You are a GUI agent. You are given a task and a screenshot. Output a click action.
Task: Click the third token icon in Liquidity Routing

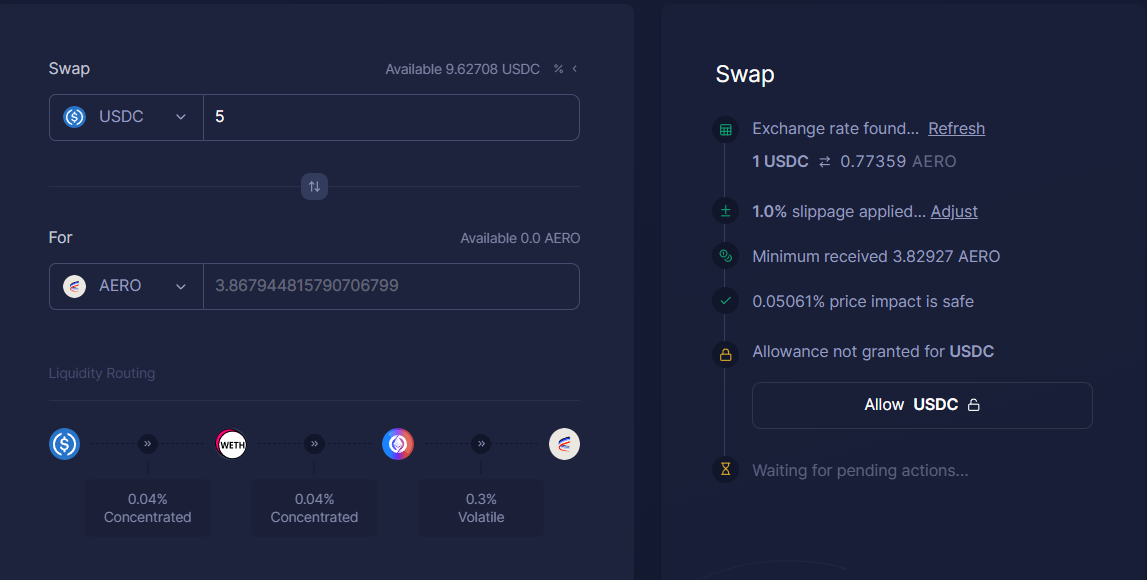tap(398, 444)
